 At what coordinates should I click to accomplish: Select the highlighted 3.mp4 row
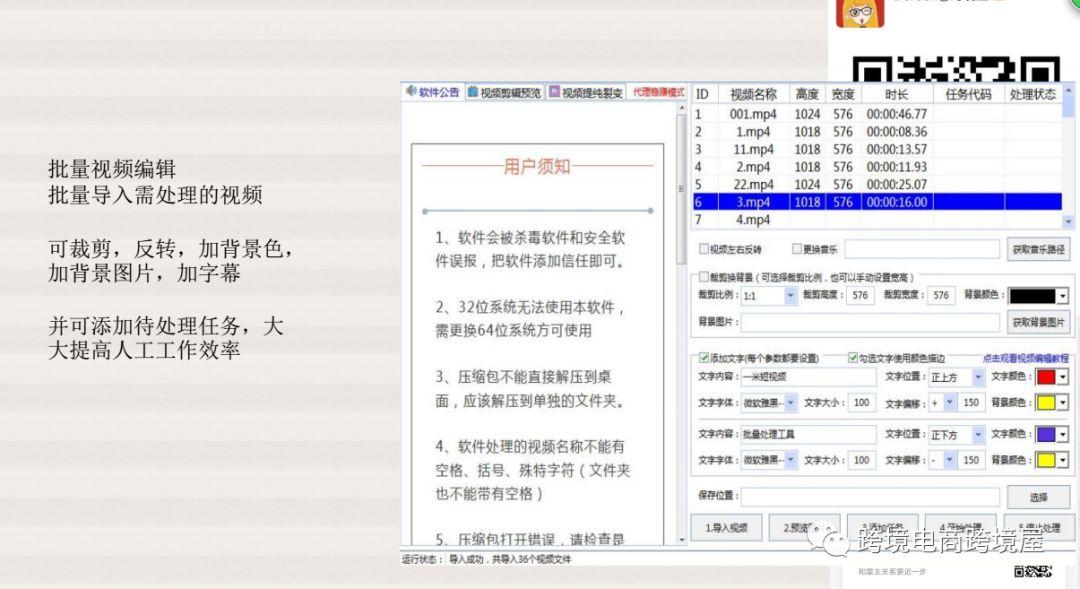pos(877,202)
